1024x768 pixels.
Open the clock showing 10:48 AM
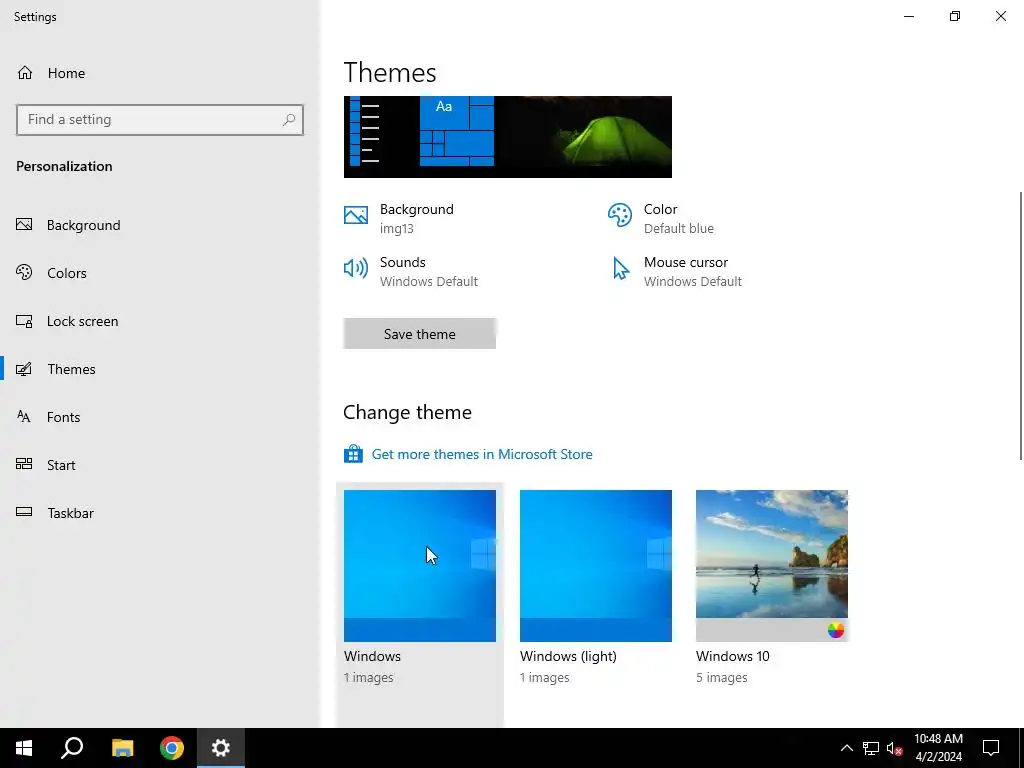pos(938,748)
